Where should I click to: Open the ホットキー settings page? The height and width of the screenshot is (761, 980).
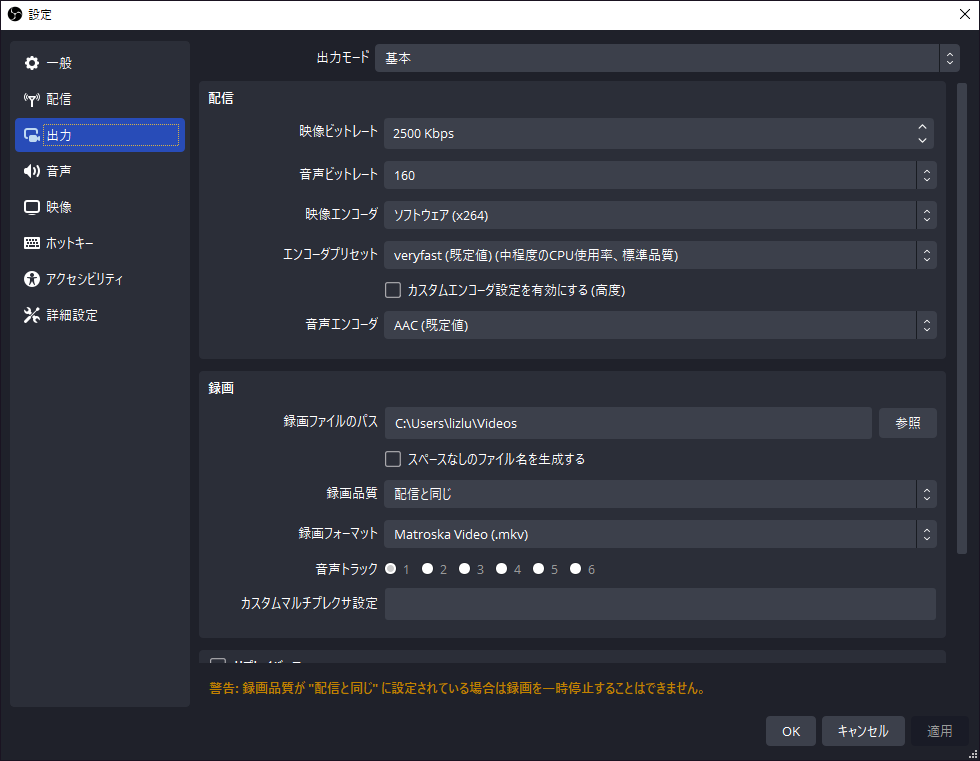(x=100, y=243)
